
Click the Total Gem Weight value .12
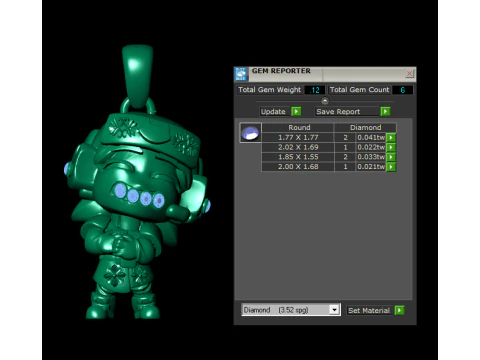click(x=315, y=90)
